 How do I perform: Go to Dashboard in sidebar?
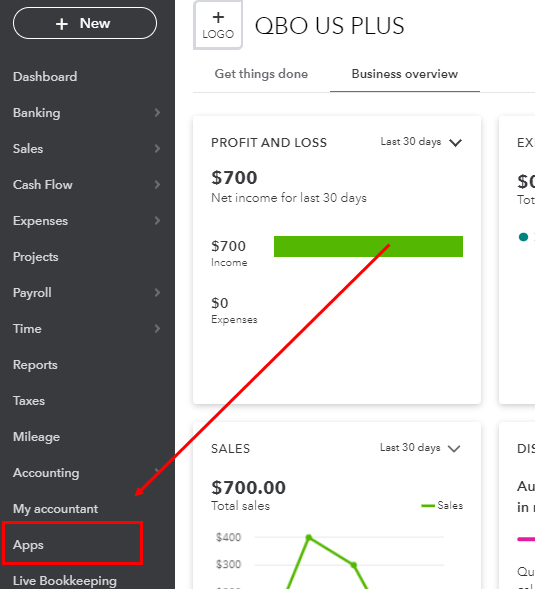click(x=45, y=77)
